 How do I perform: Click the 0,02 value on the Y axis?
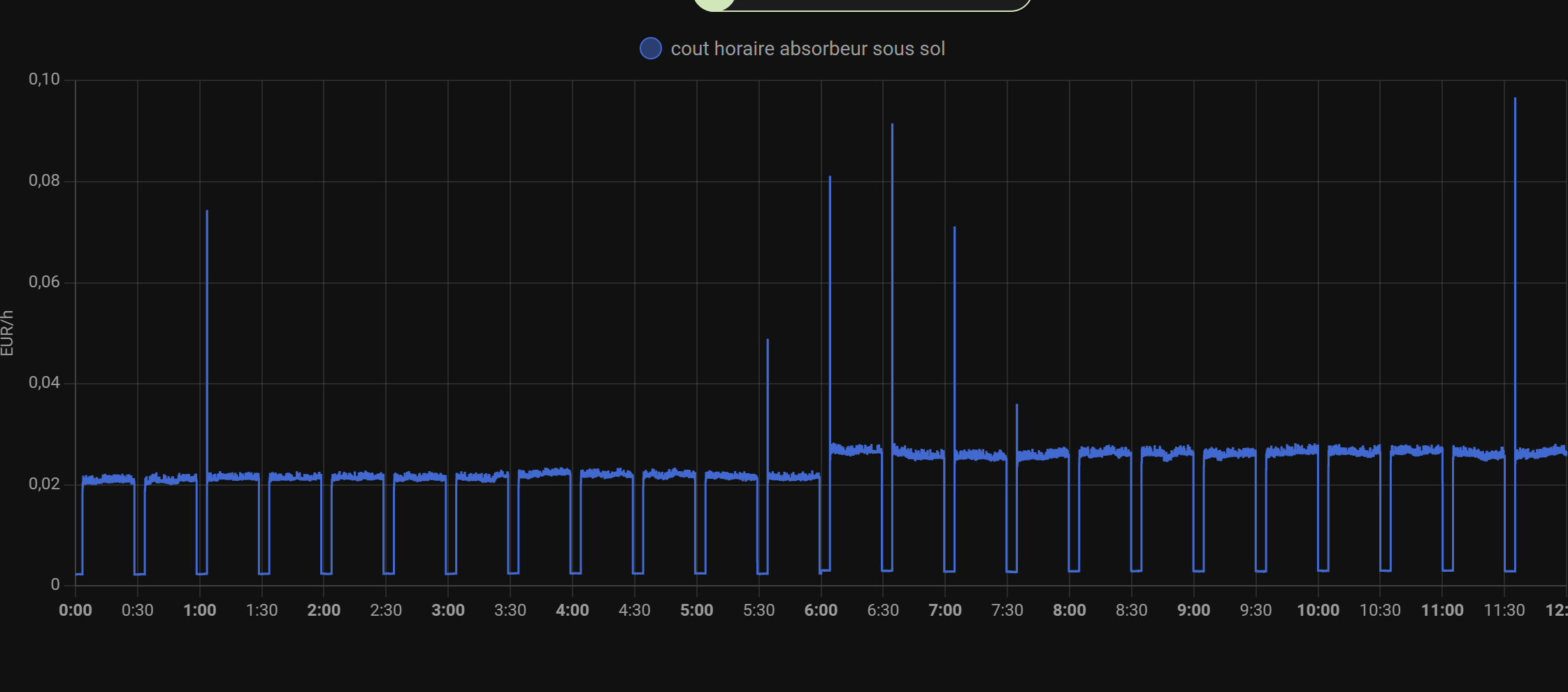click(44, 484)
